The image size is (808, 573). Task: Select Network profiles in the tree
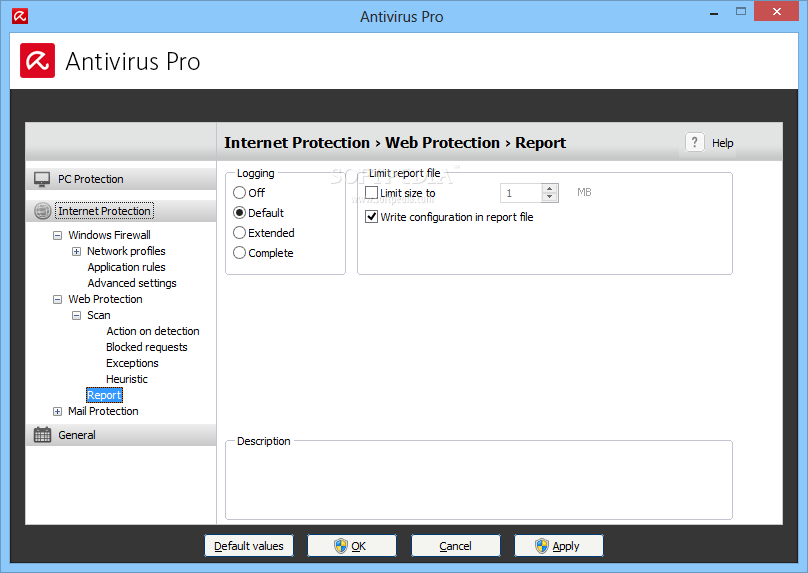(x=126, y=251)
